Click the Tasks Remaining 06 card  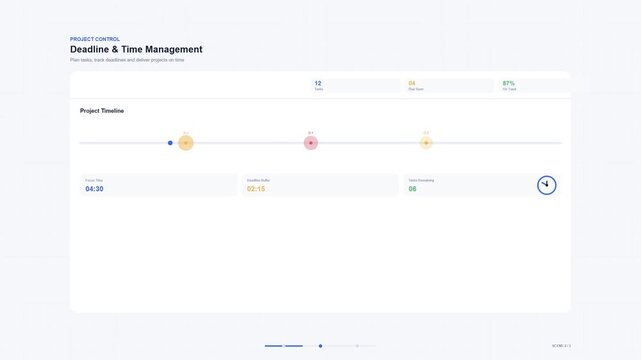tap(482, 185)
